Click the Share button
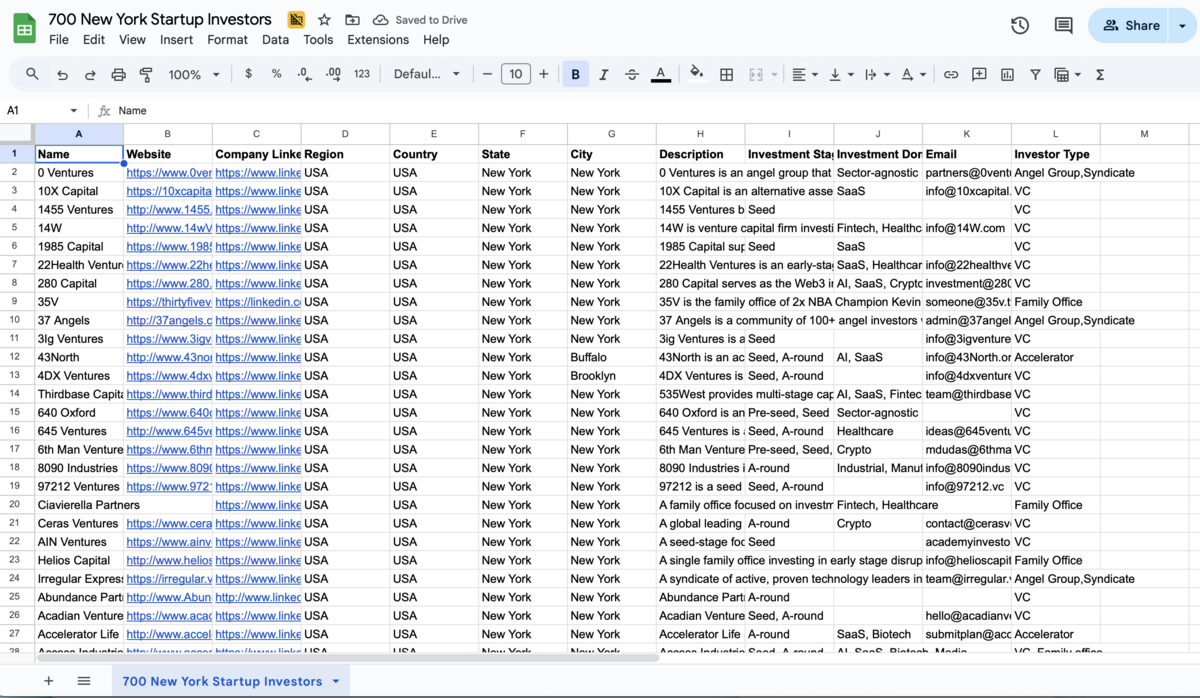1200x698 pixels. tap(1130, 26)
